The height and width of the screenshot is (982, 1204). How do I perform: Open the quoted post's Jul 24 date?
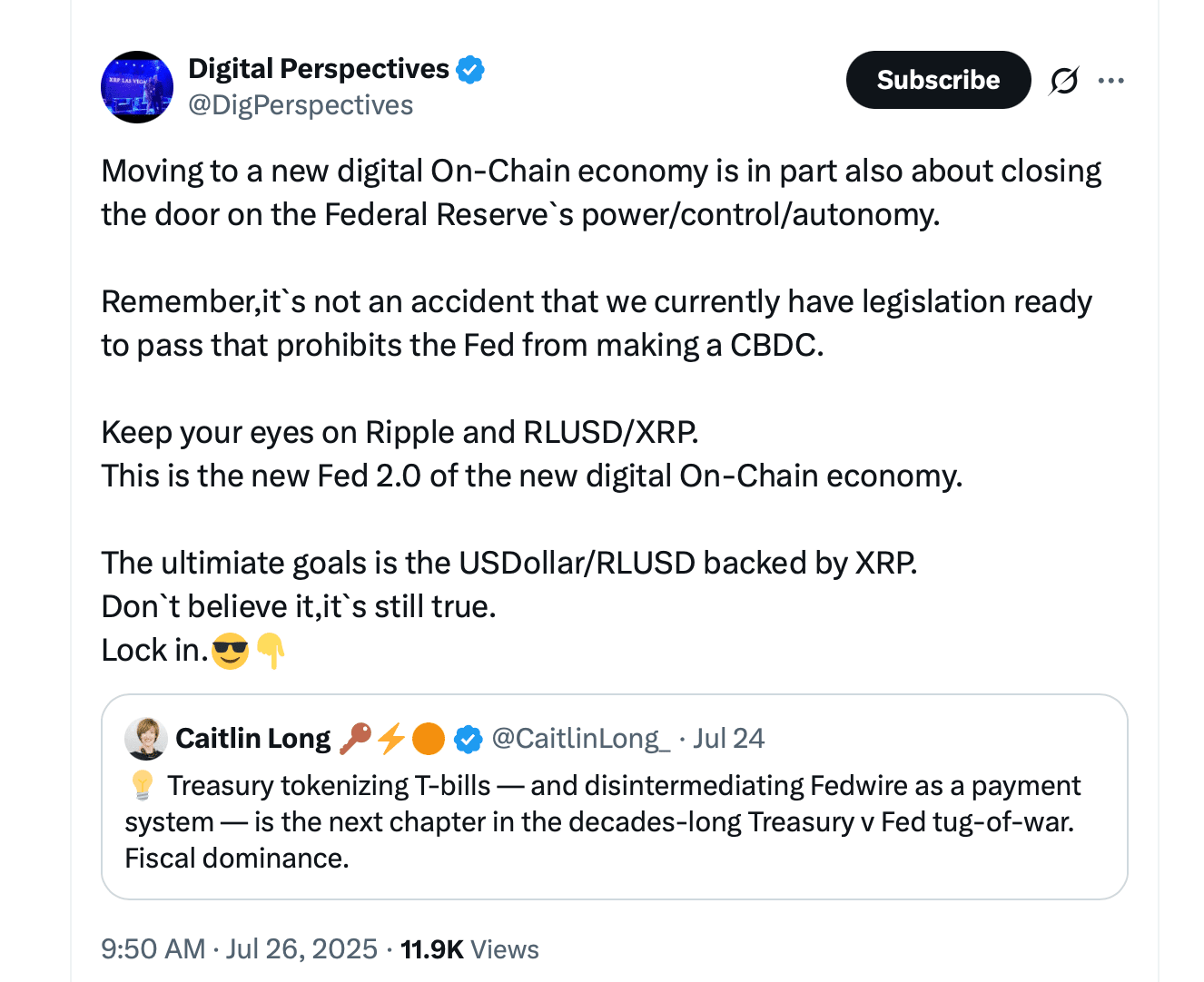[x=729, y=739]
